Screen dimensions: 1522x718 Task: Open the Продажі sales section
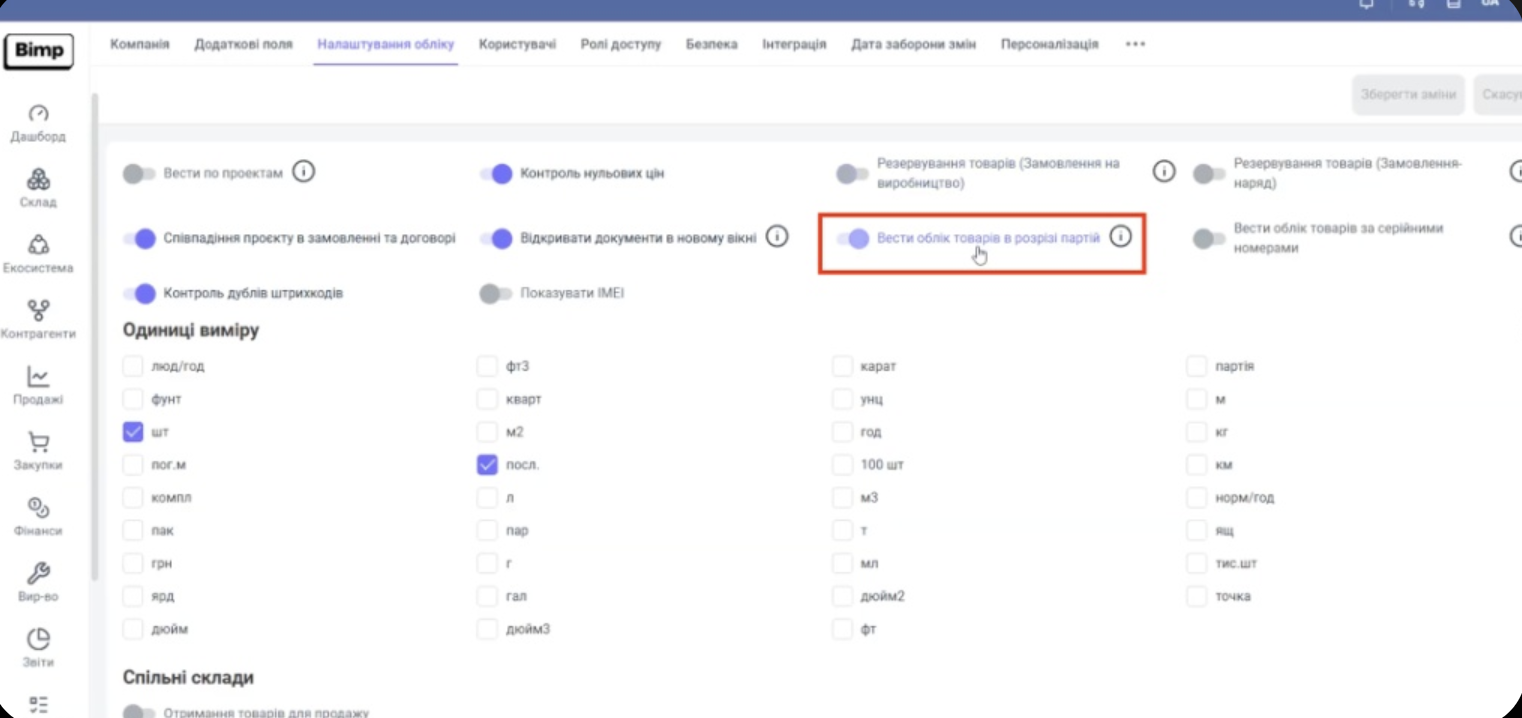click(x=38, y=378)
